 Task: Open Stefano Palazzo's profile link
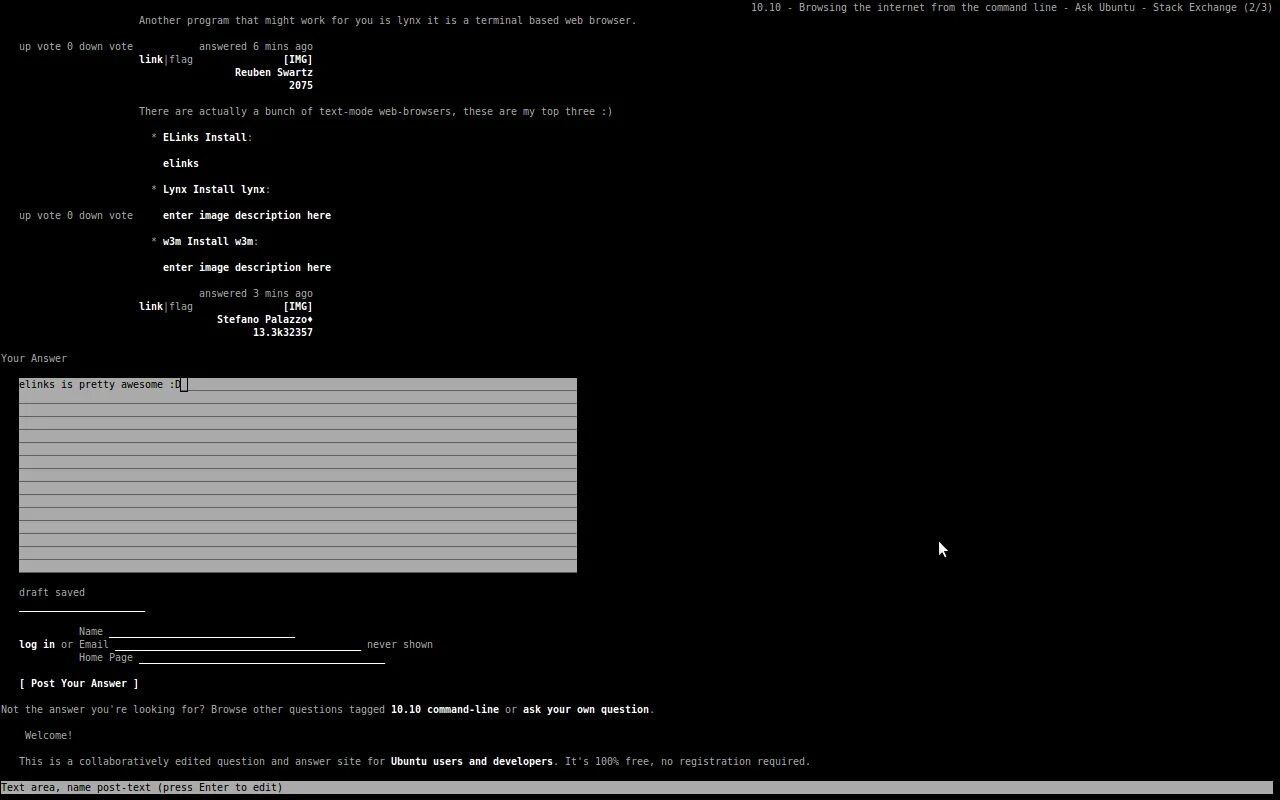pyautogui.click(x=265, y=319)
